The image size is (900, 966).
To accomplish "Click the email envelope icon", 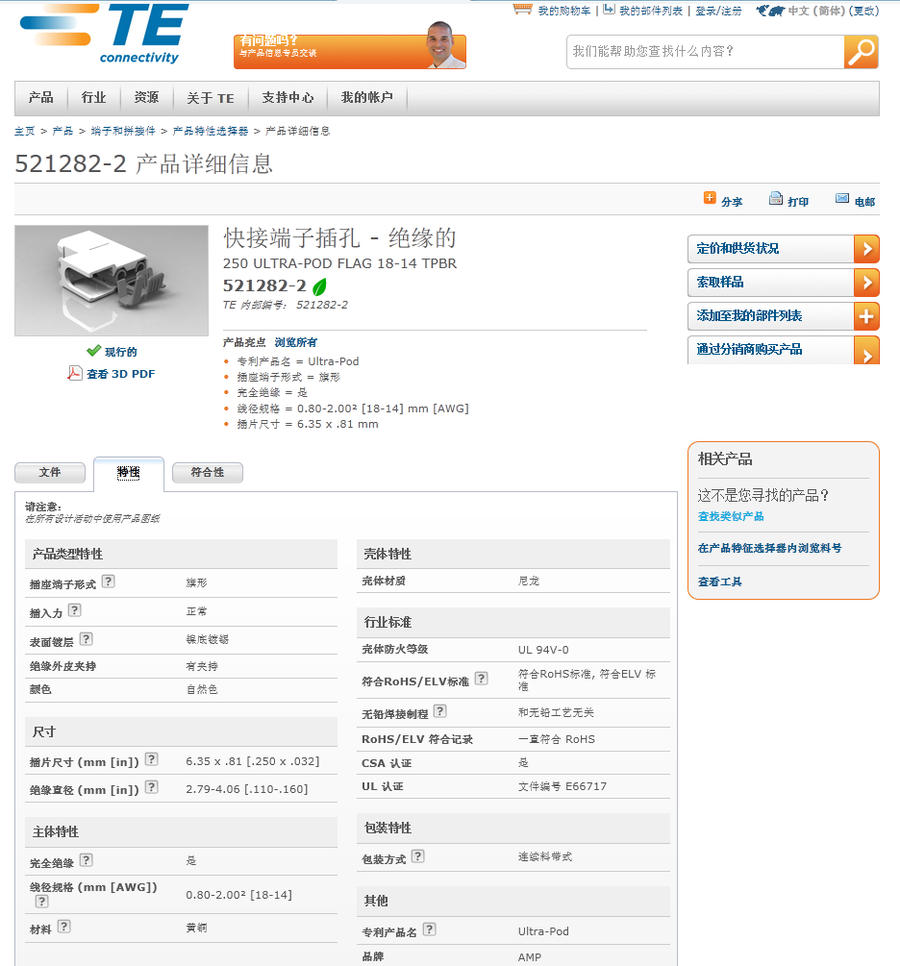I will 841,198.
